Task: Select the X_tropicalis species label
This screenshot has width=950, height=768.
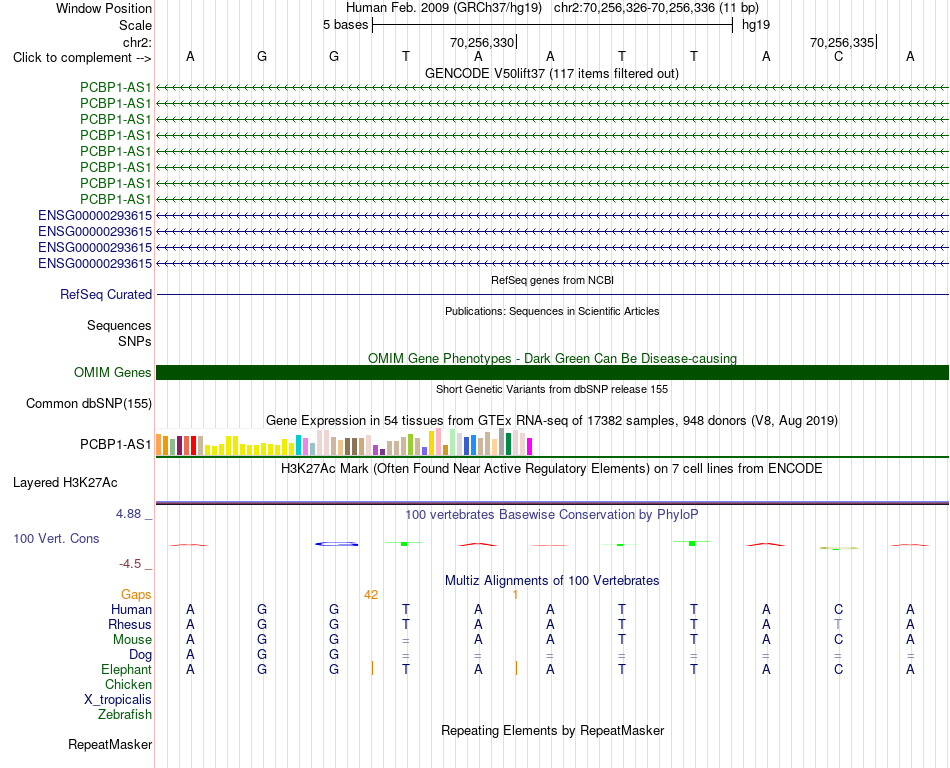Action: [118, 700]
